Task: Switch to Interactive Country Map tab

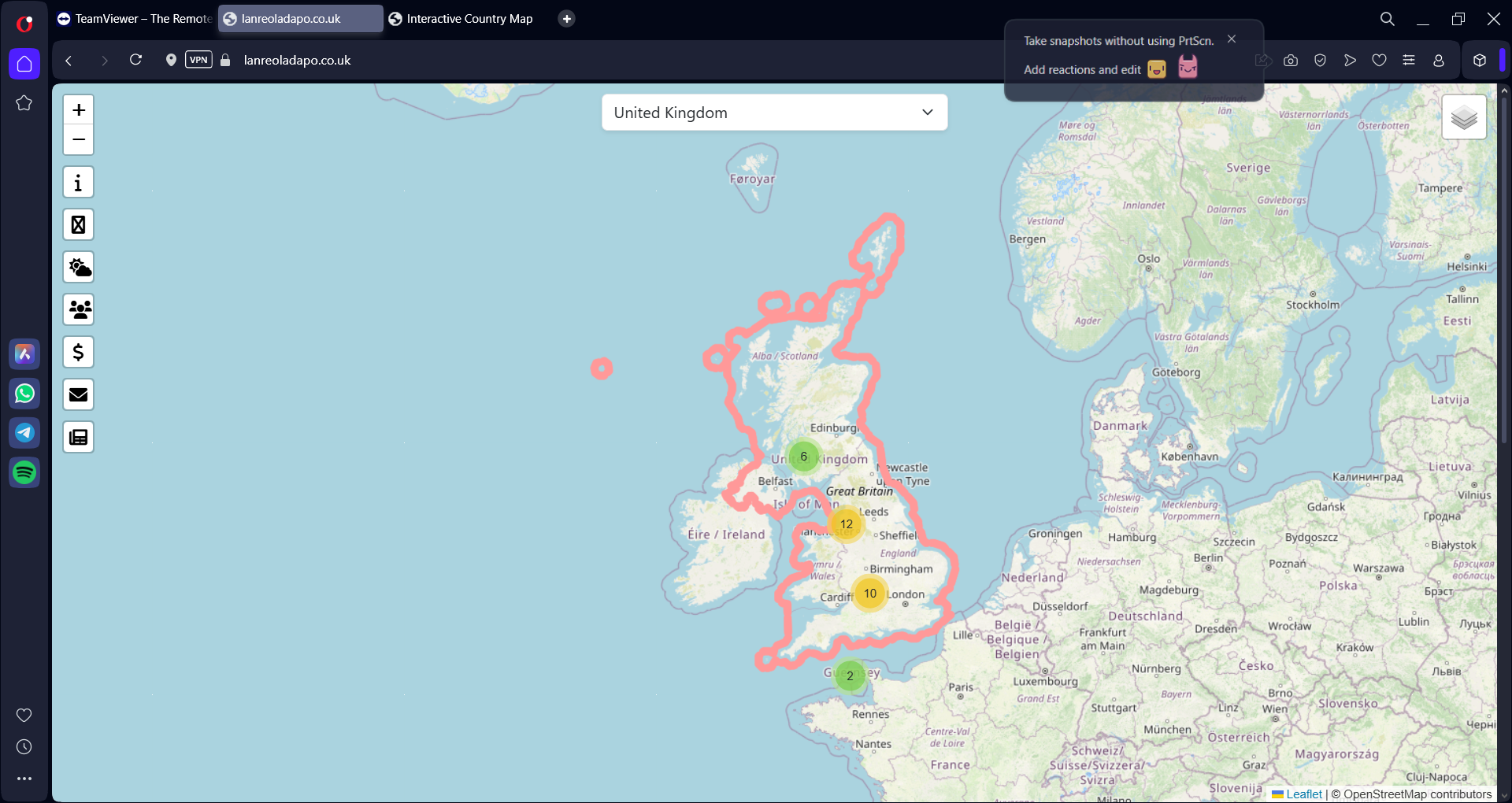Action: click(x=469, y=19)
